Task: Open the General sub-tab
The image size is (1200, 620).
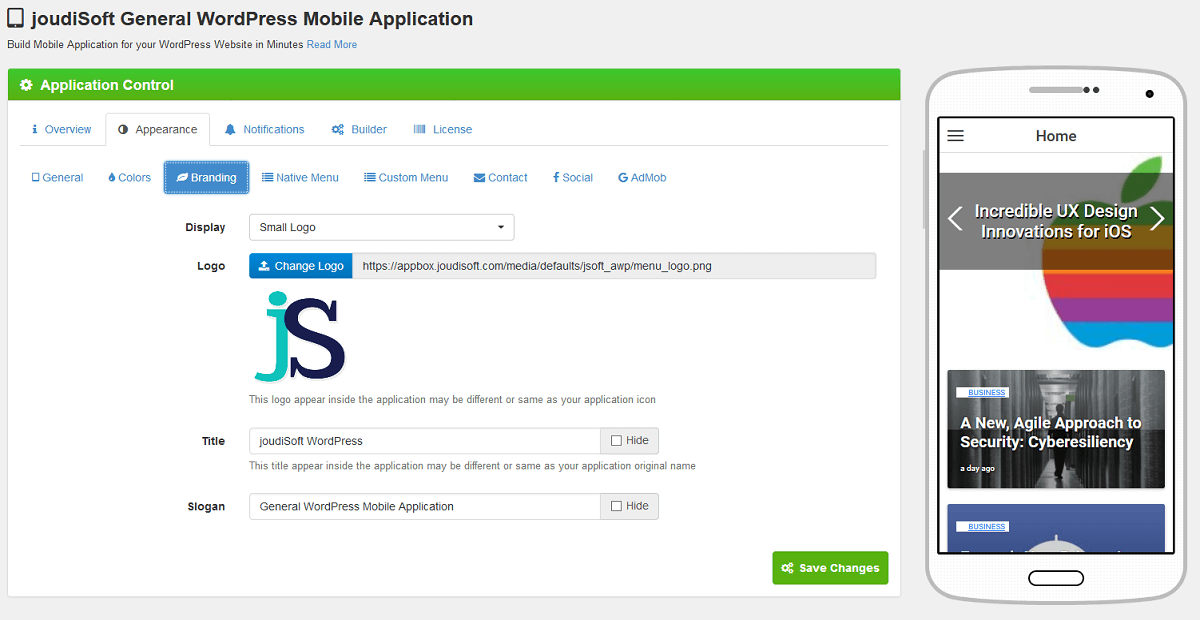Action: (x=57, y=177)
